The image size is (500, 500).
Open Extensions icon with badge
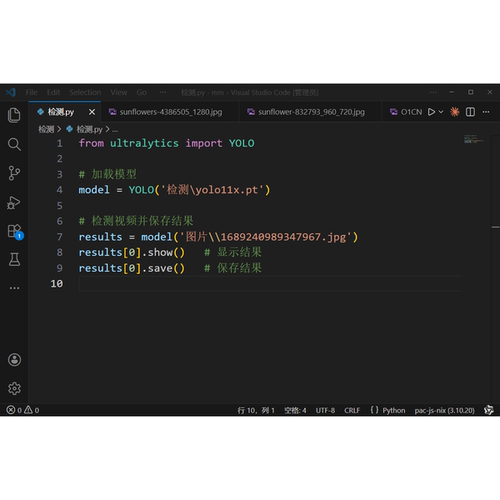(x=15, y=232)
